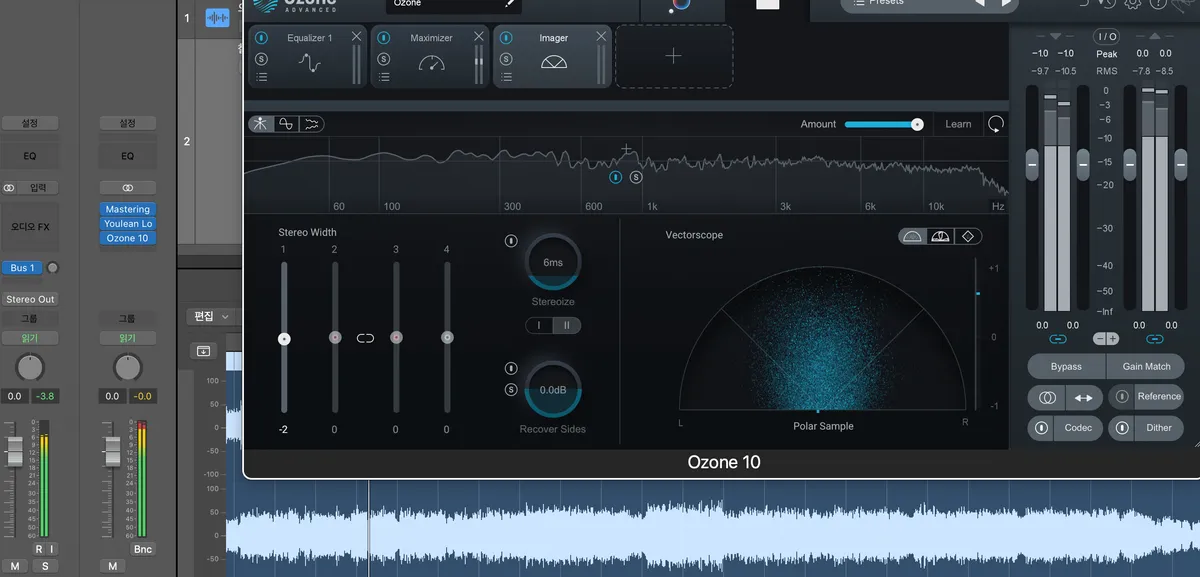This screenshot has width=1200, height=577.
Task: Adjust the Amount slider
Action: pos(884,124)
